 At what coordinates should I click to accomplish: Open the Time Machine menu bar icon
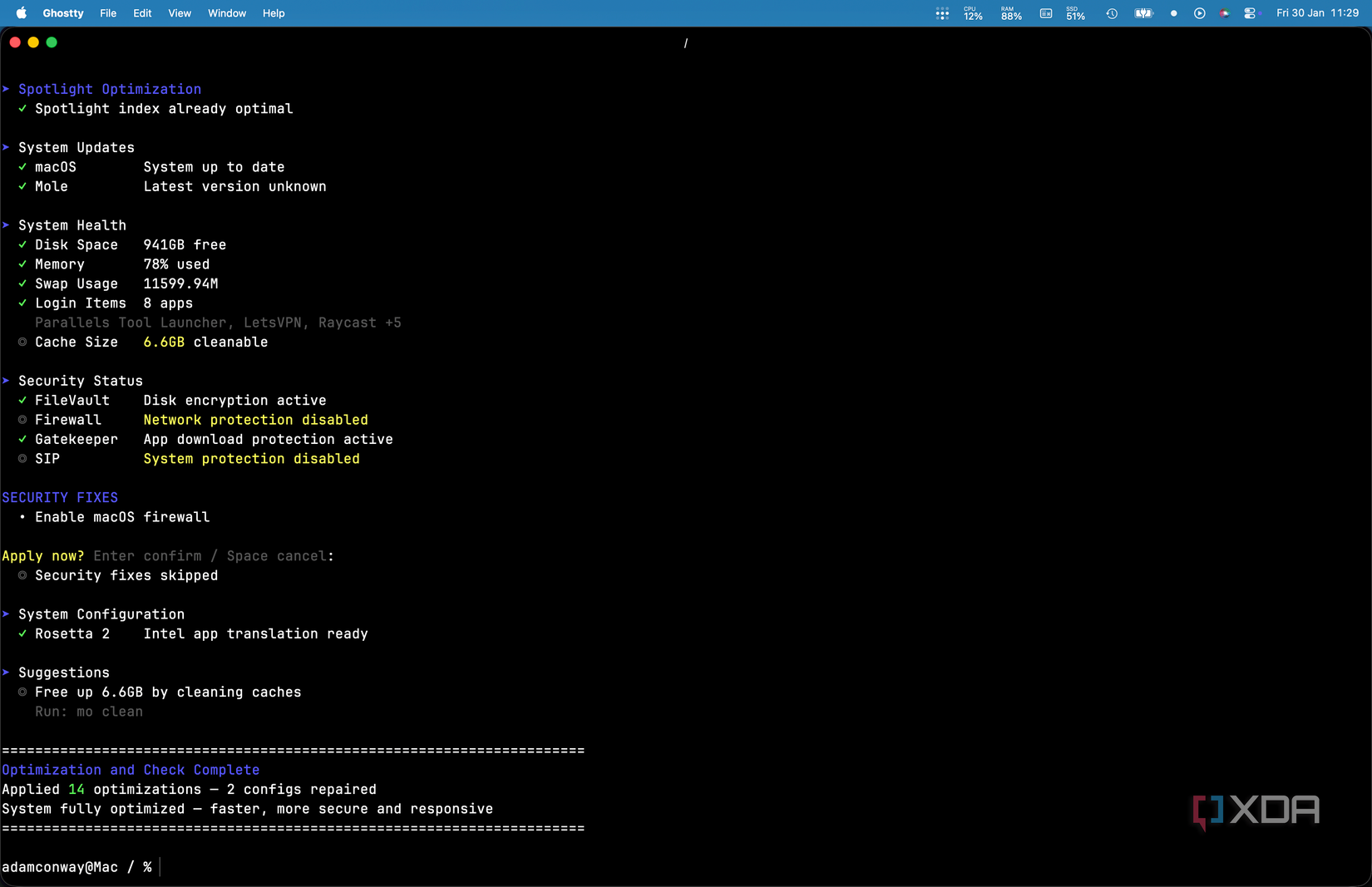tap(1112, 13)
